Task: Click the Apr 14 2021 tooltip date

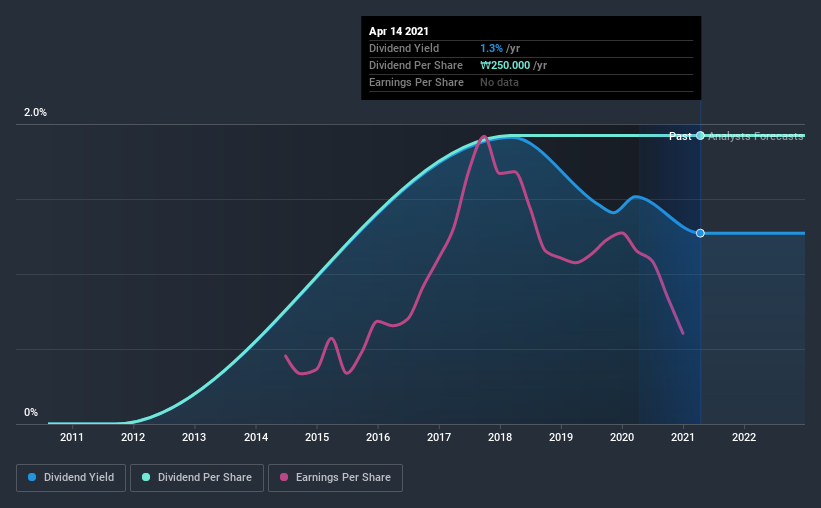Action: pyautogui.click(x=398, y=31)
